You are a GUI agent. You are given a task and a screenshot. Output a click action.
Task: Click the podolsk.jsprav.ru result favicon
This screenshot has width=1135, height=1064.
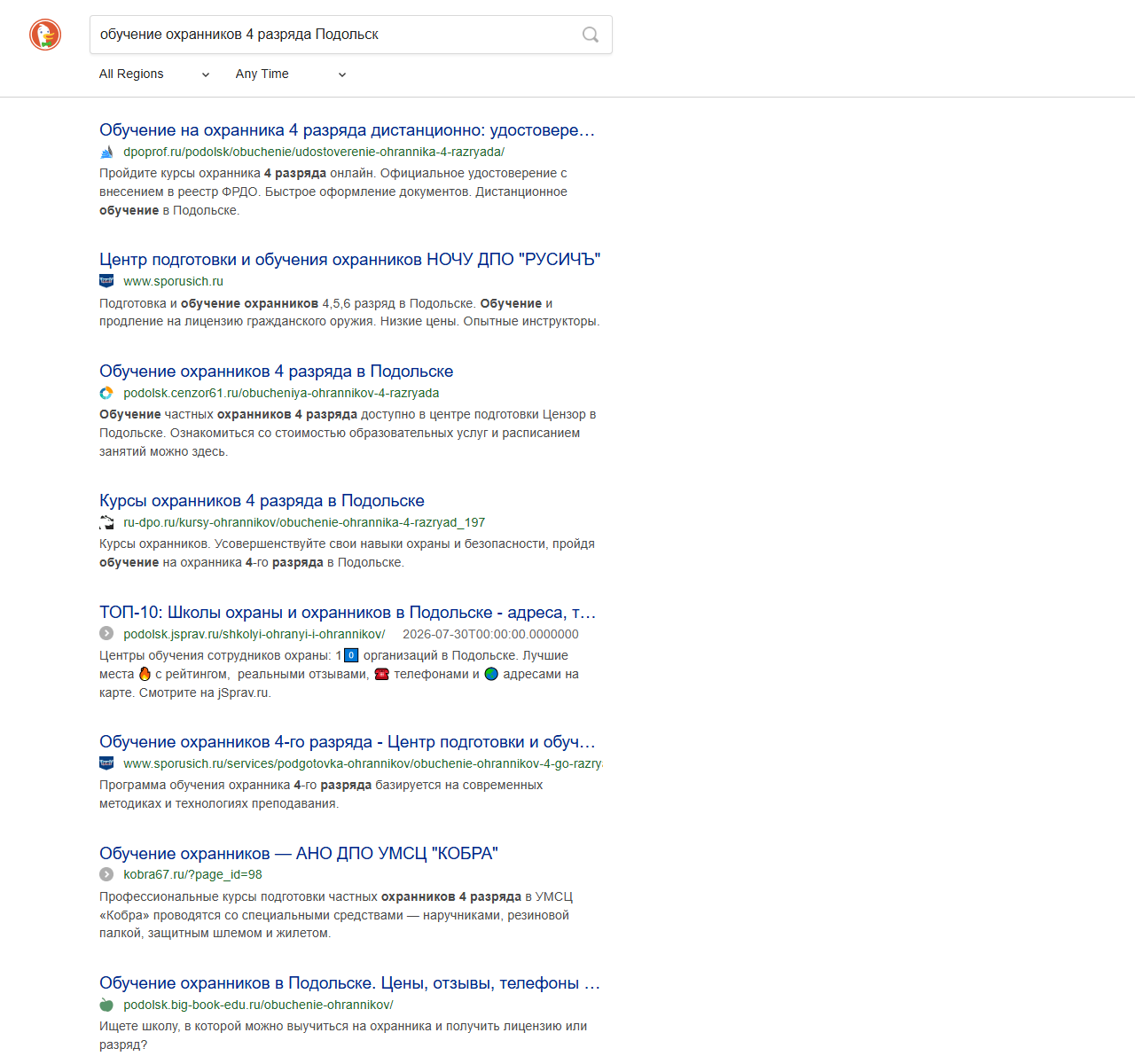click(106, 634)
